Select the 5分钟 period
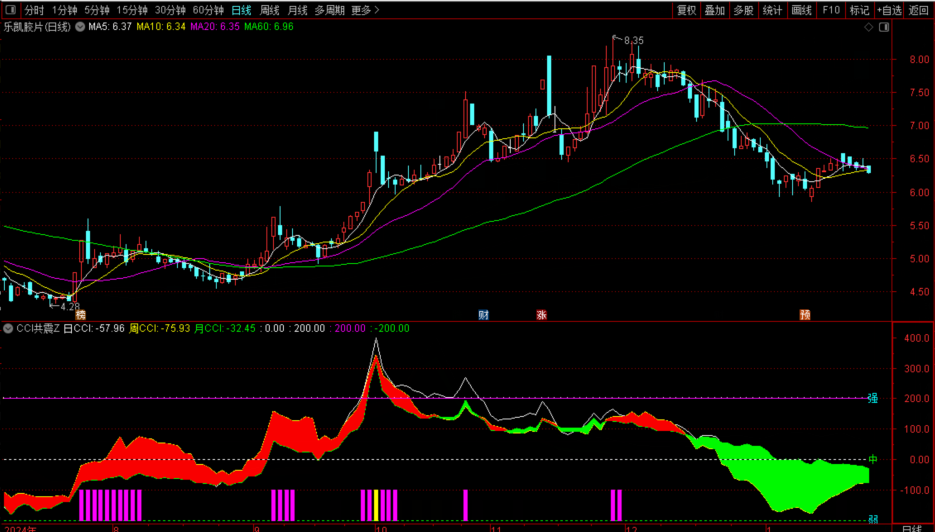 [x=97, y=10]
